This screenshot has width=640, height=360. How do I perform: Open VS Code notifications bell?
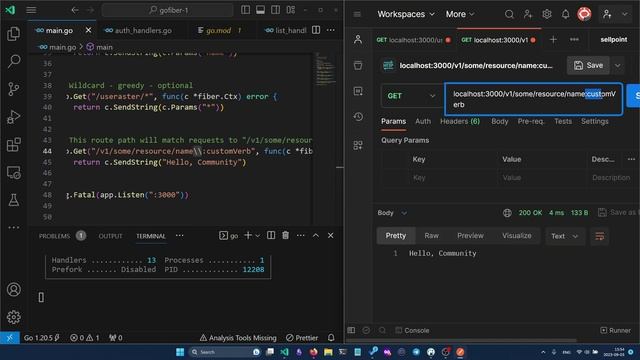click(x=331, y=338)
